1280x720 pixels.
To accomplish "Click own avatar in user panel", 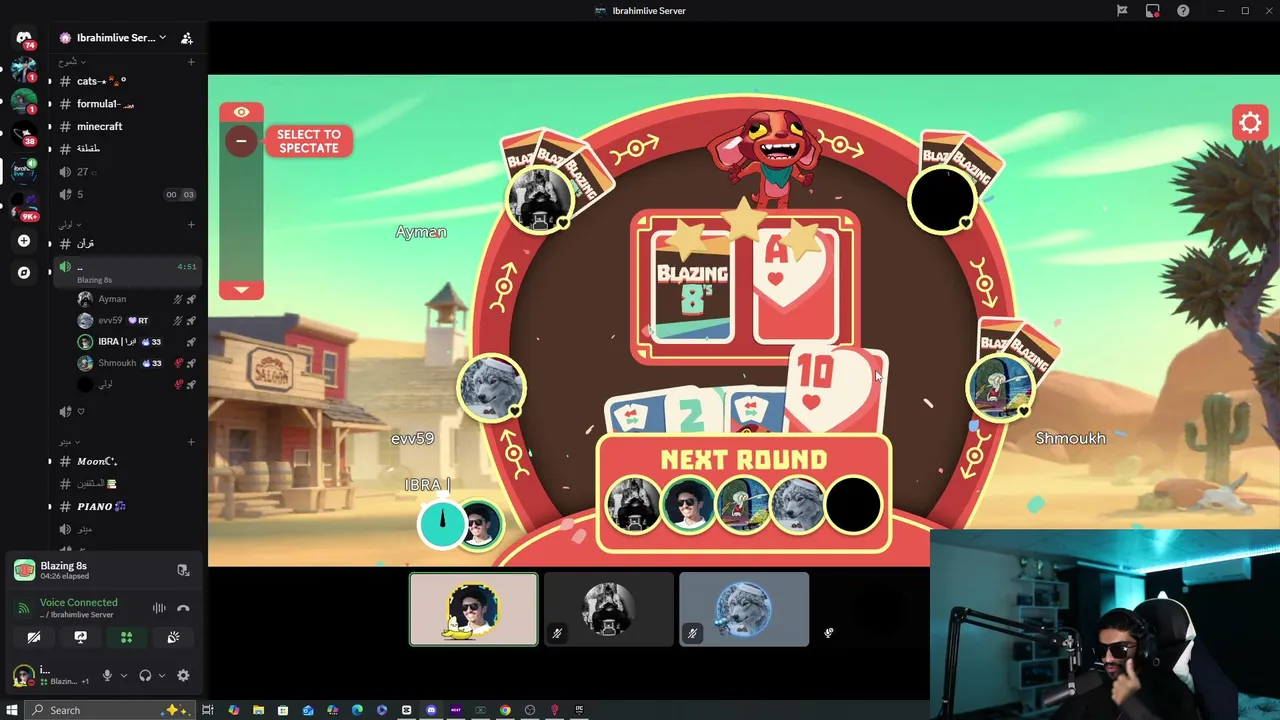I will (x=23, y=676).
